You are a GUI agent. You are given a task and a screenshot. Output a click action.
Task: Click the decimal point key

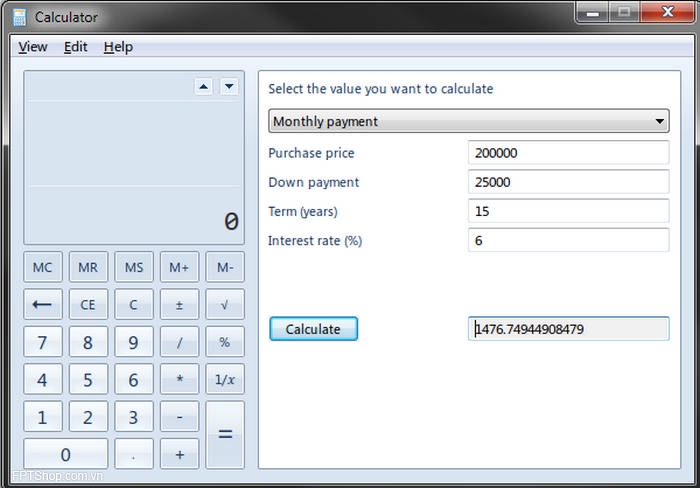(x=134, y=454)
